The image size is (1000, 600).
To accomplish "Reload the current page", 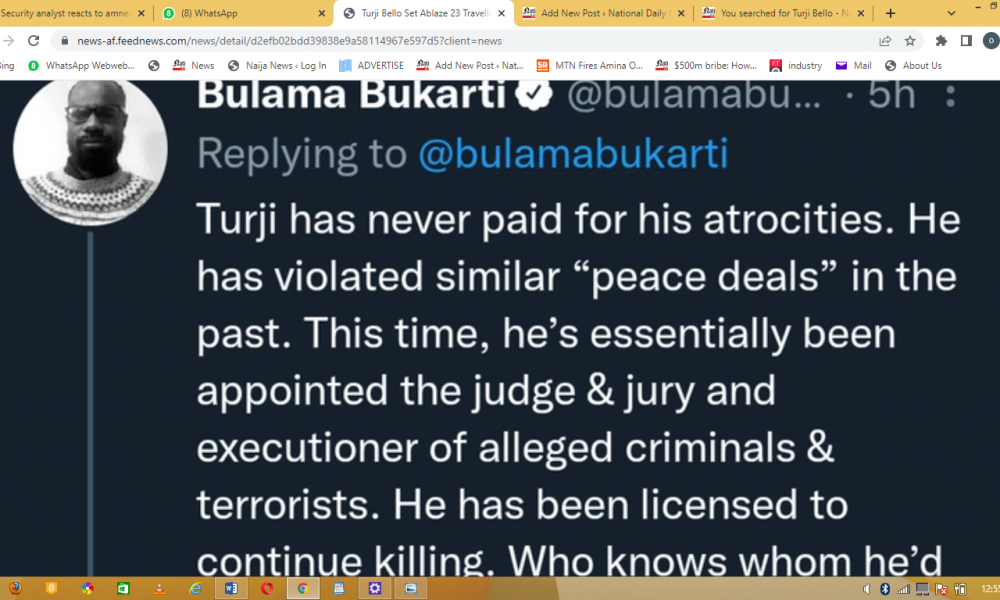I will tap(33, 41).
